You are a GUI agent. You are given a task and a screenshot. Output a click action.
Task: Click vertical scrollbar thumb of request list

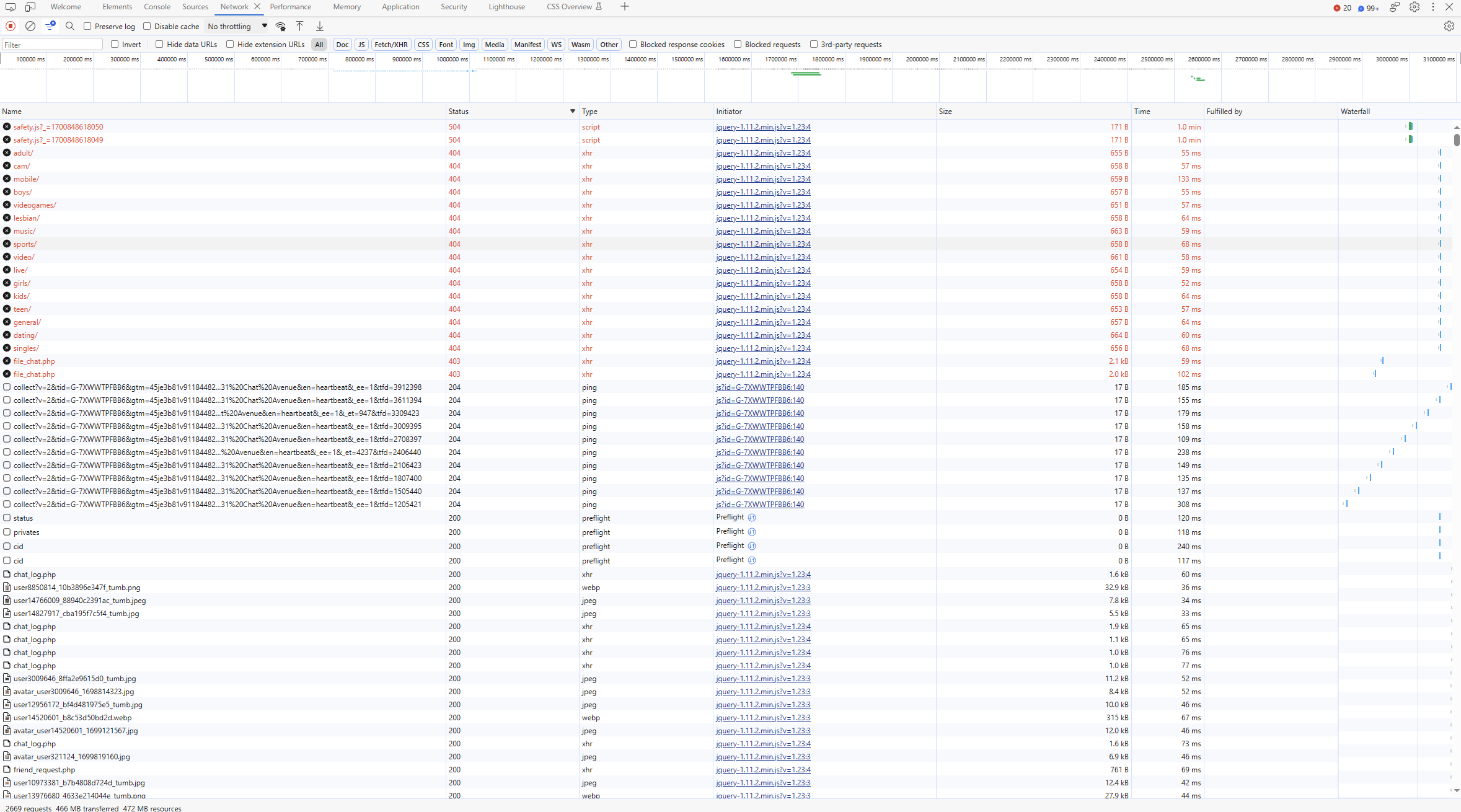point(1457,139)
